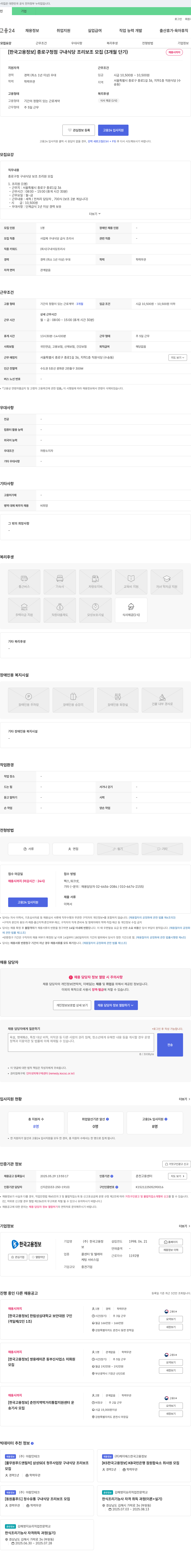Click the 로그인 link
This screenshot has width=191, height=1568.
tap(178, 19)
